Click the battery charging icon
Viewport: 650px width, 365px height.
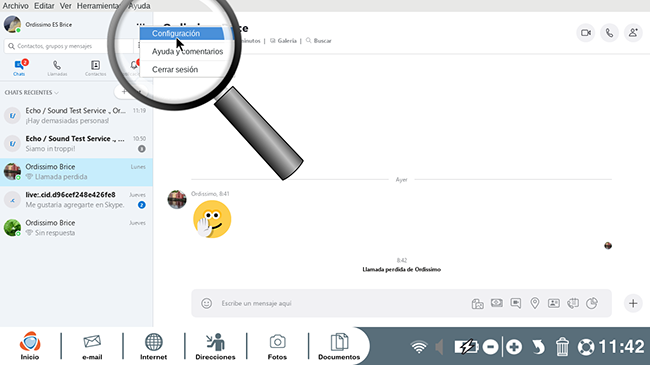coord(466,347)
